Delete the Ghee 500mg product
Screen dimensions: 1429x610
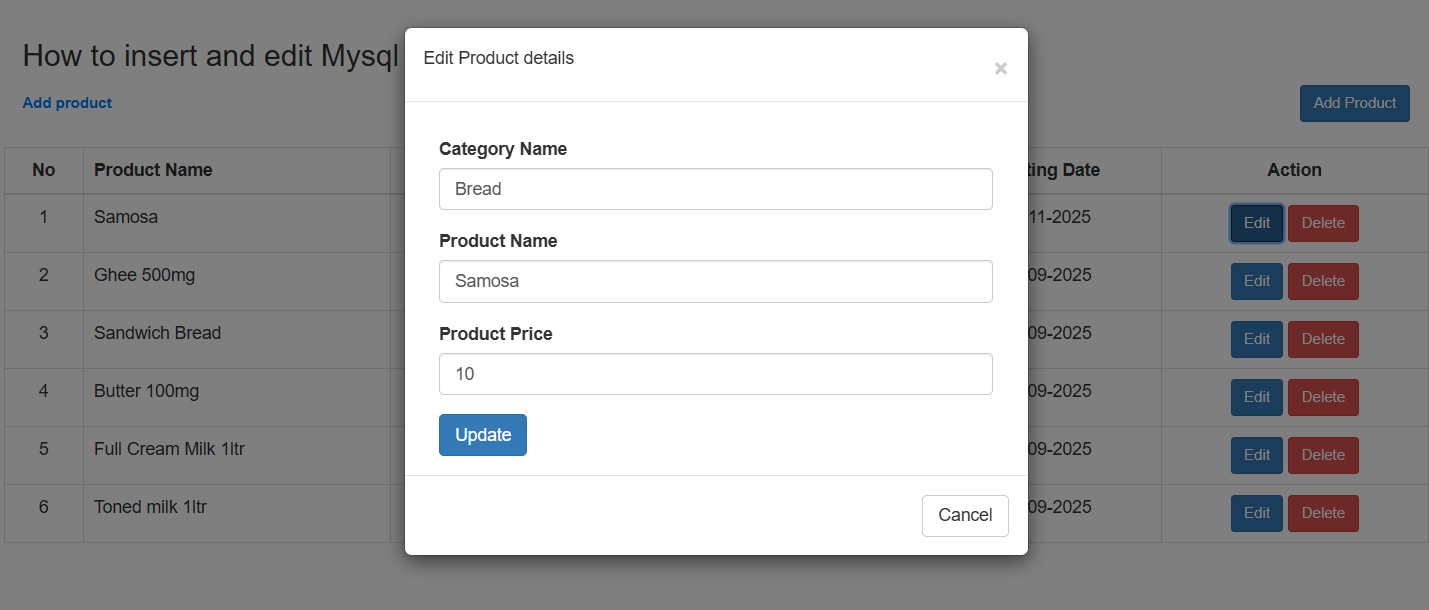pos(1322,281)
